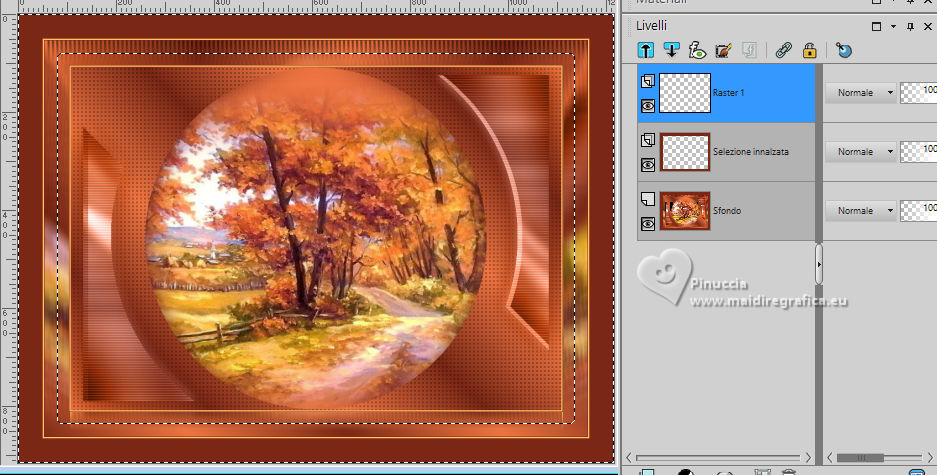Adjust opacity slider of Raster 1

pyautogui.click(x=918, y=93)
